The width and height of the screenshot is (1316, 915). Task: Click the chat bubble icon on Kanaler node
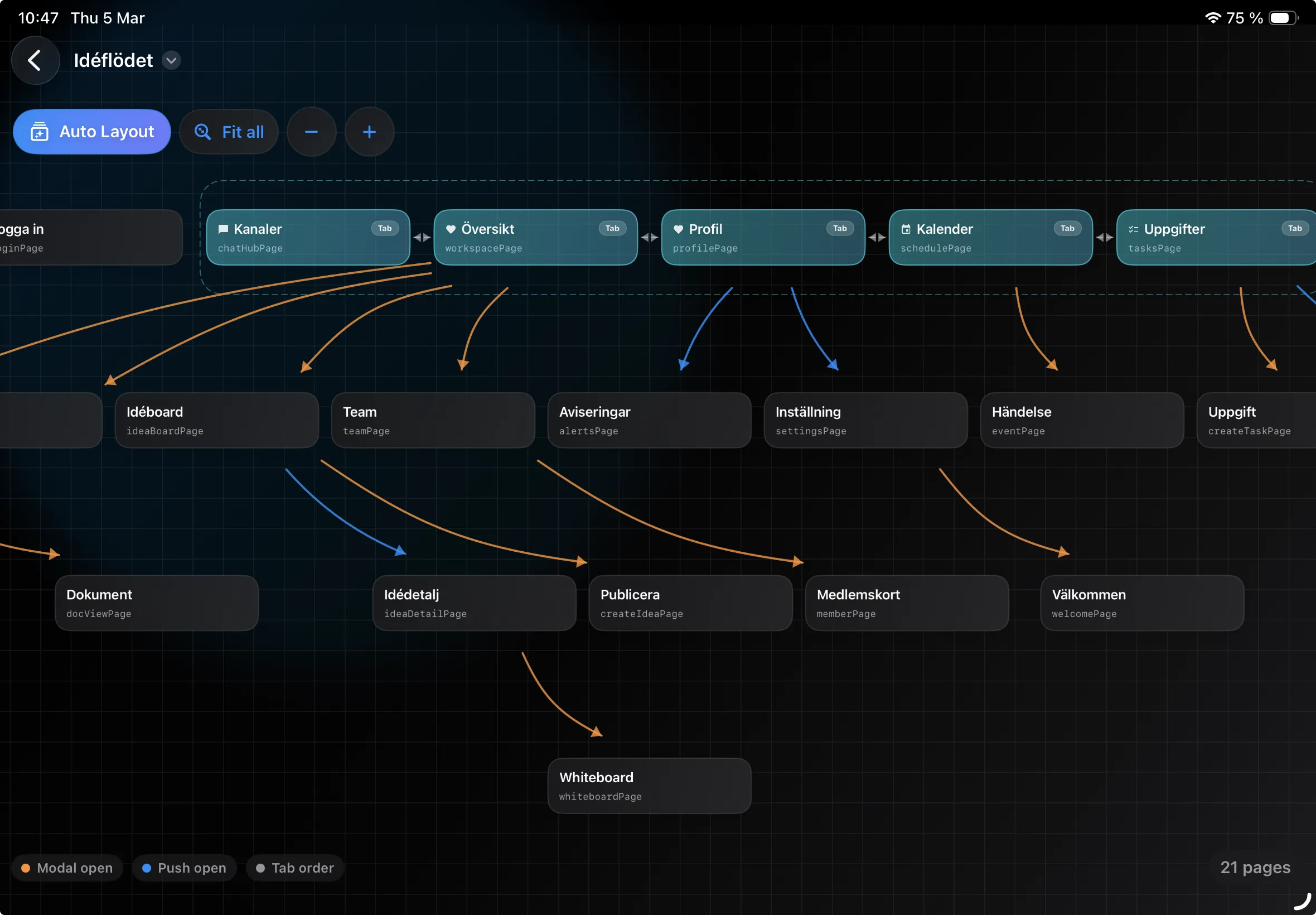(224, 229)
